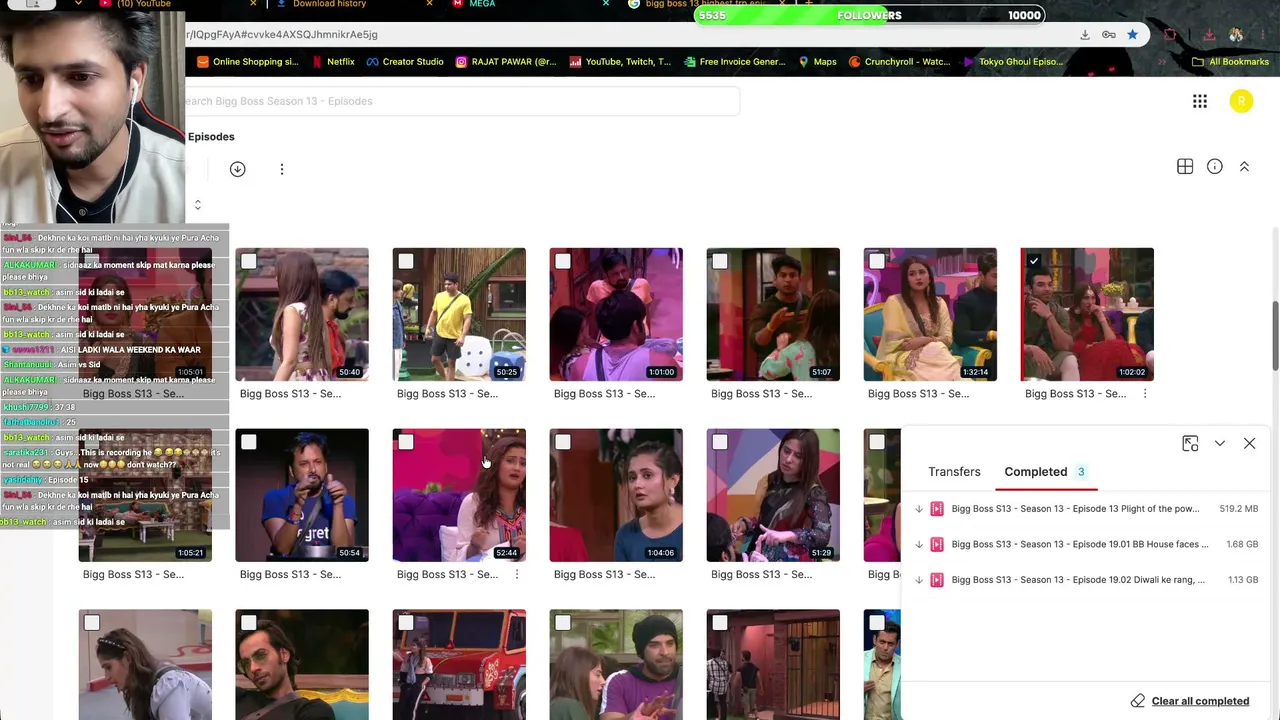Open the folder info panel icon
The width and height of the screenshot is (1280, 720).
[x=1215, y=167]
